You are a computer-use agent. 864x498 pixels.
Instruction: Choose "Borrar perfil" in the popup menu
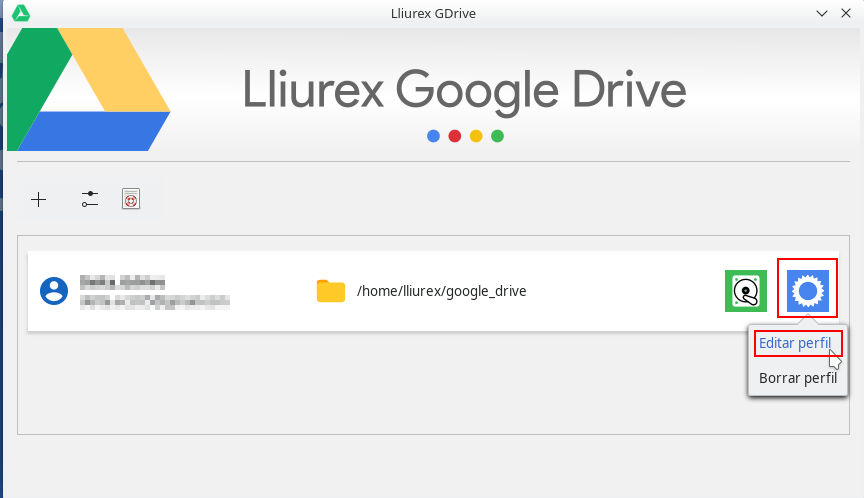point(797,378)
